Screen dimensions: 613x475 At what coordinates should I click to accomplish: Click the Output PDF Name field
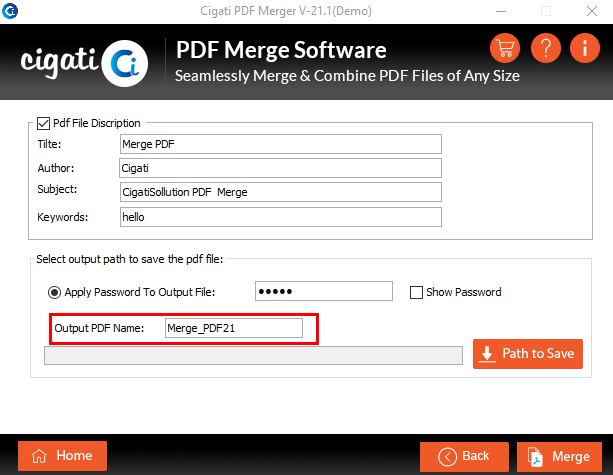point(234,328)
